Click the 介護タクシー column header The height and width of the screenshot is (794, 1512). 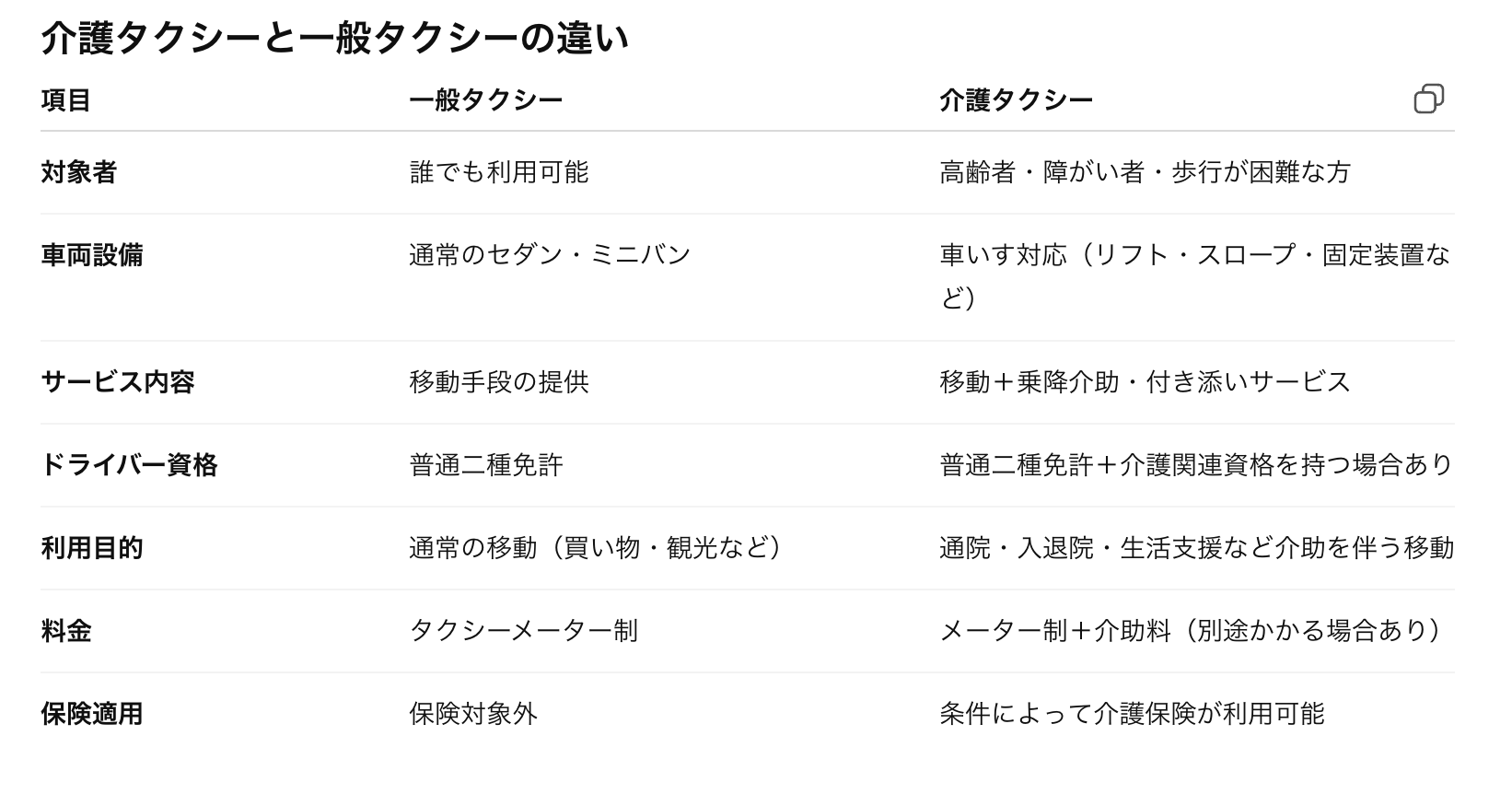click(x=1016, y=100)
